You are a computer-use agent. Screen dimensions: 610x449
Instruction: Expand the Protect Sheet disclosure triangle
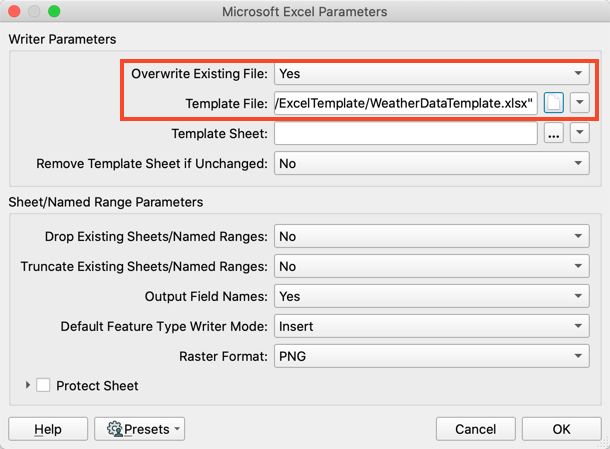tap(27, 385)
